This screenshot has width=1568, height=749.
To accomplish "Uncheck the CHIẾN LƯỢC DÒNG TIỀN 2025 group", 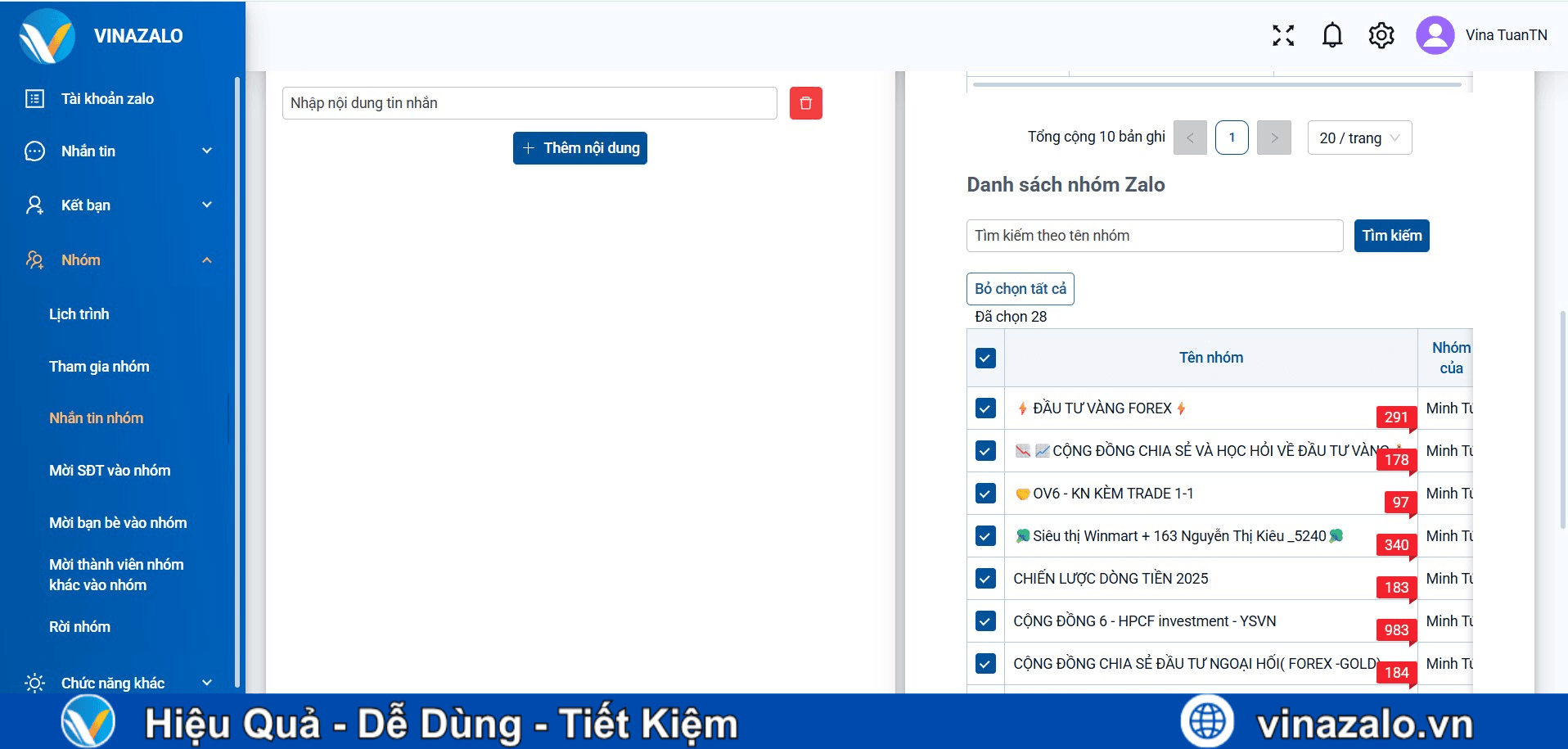I will point(985,578).
